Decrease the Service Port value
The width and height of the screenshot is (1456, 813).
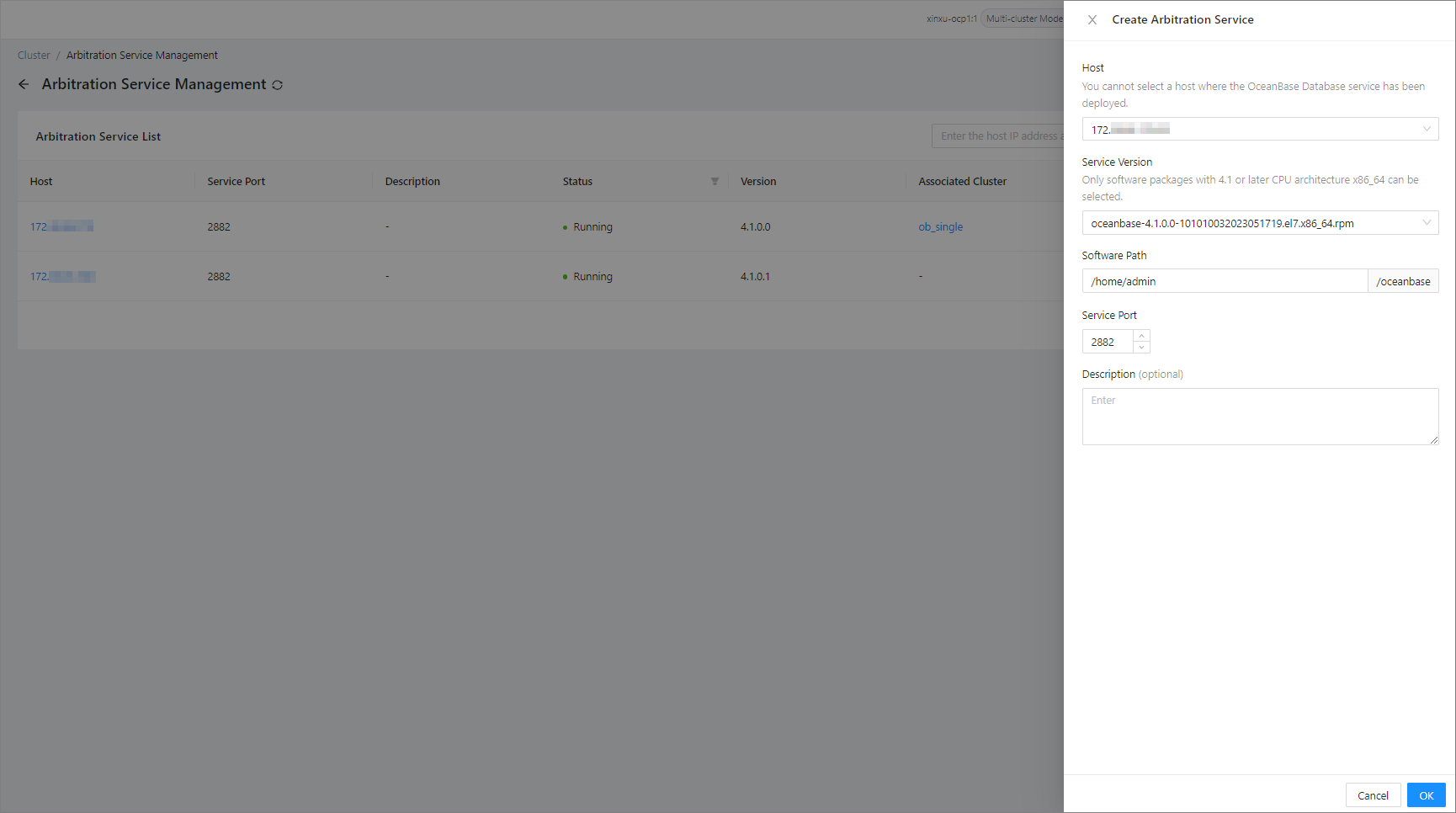point(1141,347)
